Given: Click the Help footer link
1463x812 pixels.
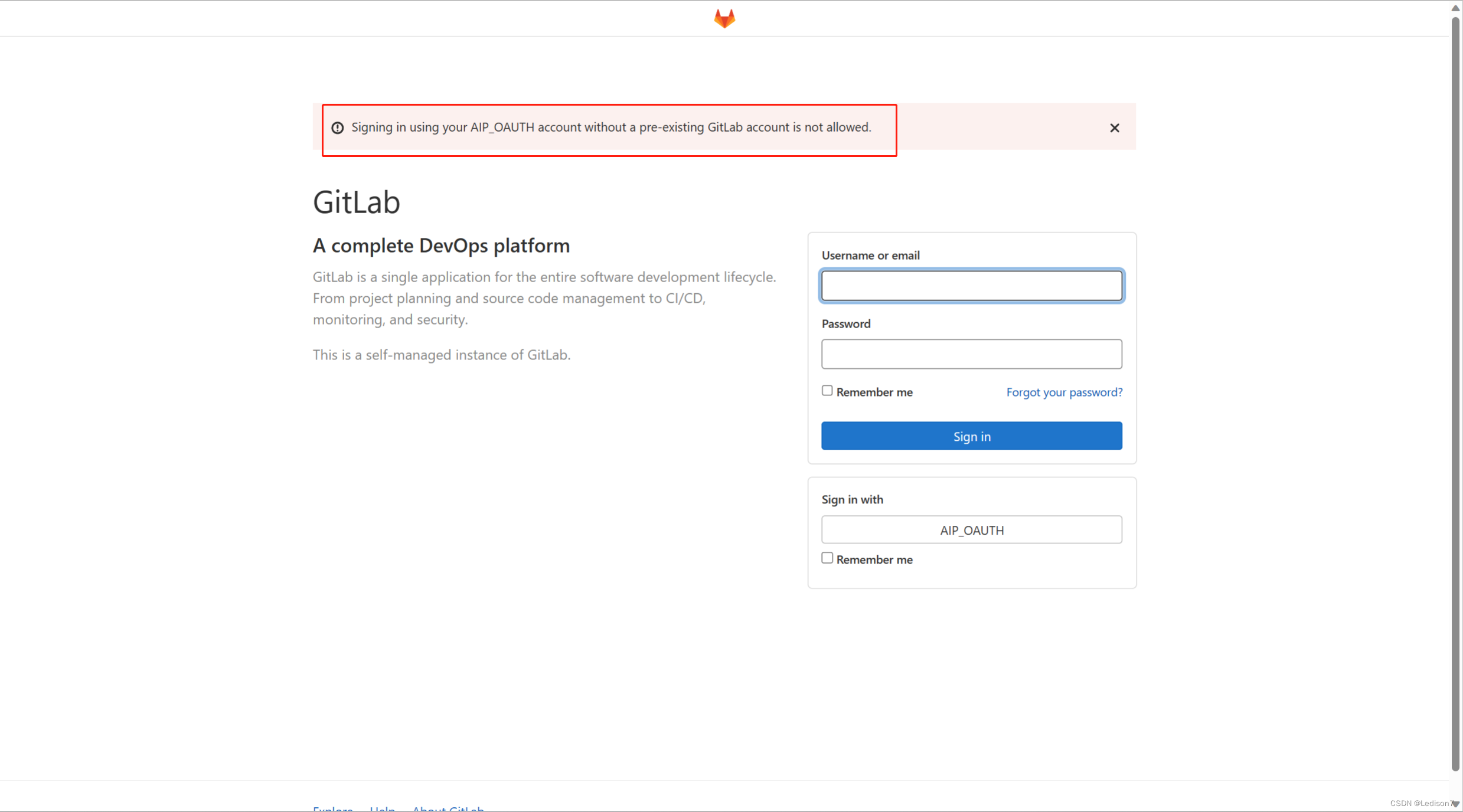Looking at the screenshot, I should [382, 809].
